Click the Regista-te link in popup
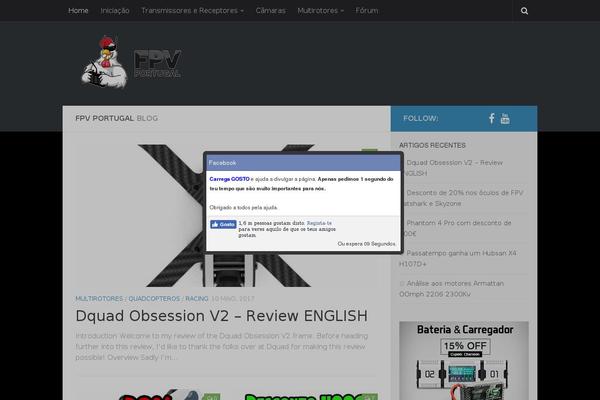Viewport: 600px width, 400px height. (319, 223)
